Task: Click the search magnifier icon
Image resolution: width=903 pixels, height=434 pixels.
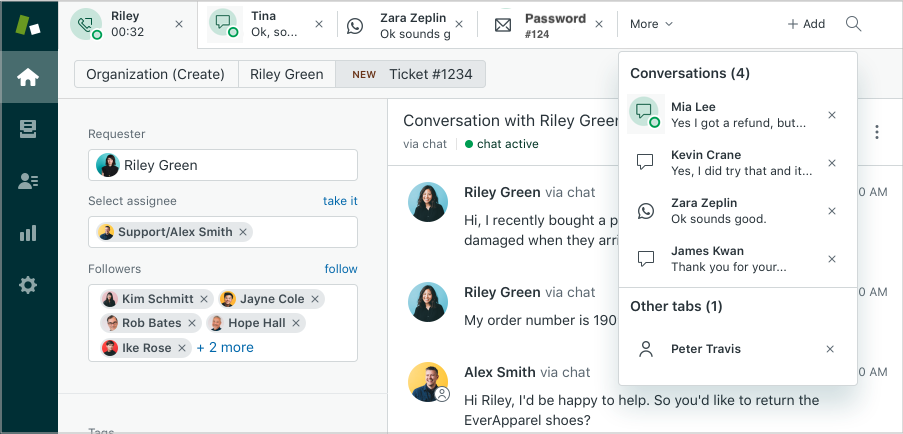Action: click(853, 24)
